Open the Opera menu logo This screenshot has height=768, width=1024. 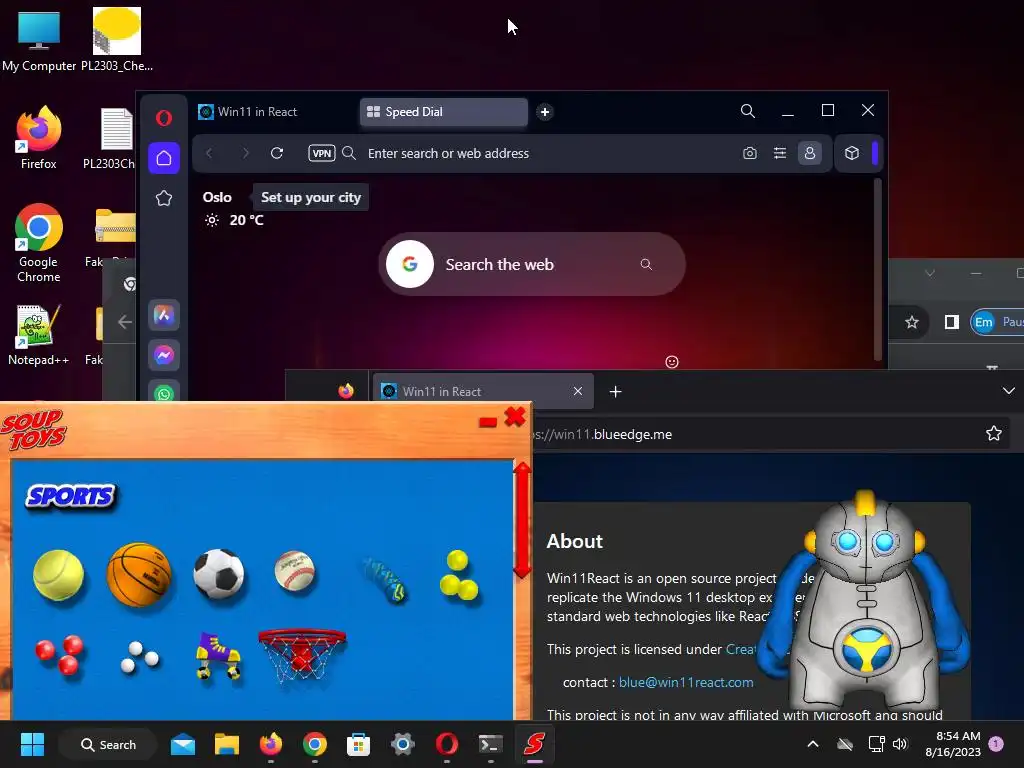pyautogui.click(x=164, y=118)
